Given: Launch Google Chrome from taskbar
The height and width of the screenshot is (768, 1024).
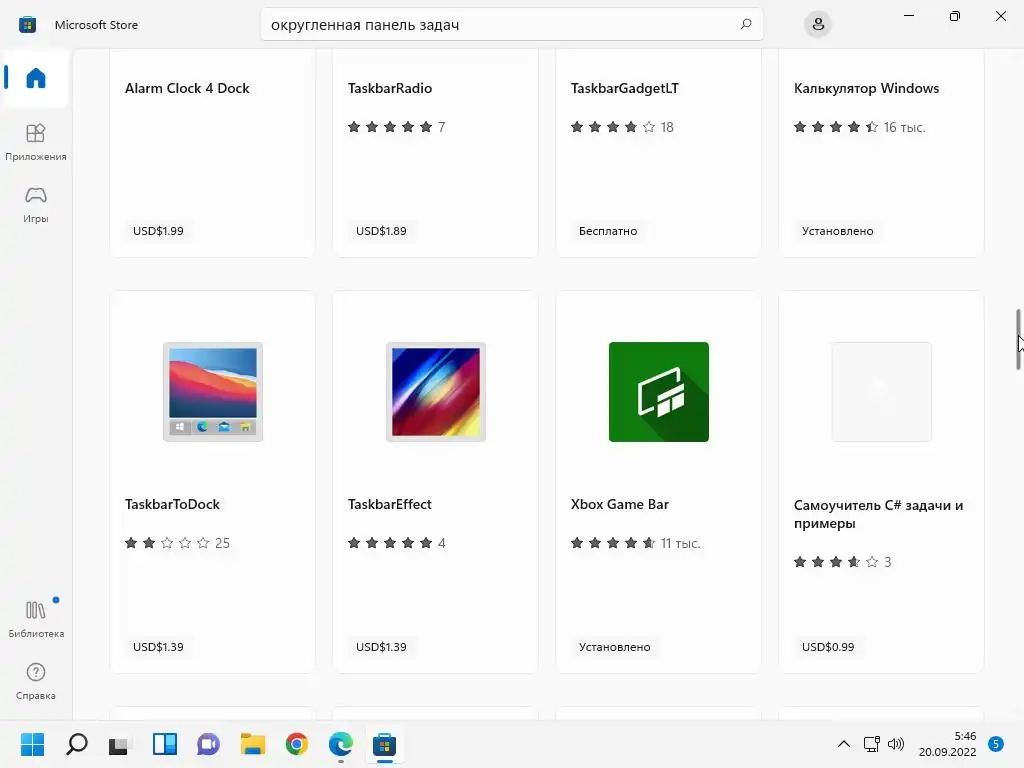Looking at the screenshot, I should [296, 744].
